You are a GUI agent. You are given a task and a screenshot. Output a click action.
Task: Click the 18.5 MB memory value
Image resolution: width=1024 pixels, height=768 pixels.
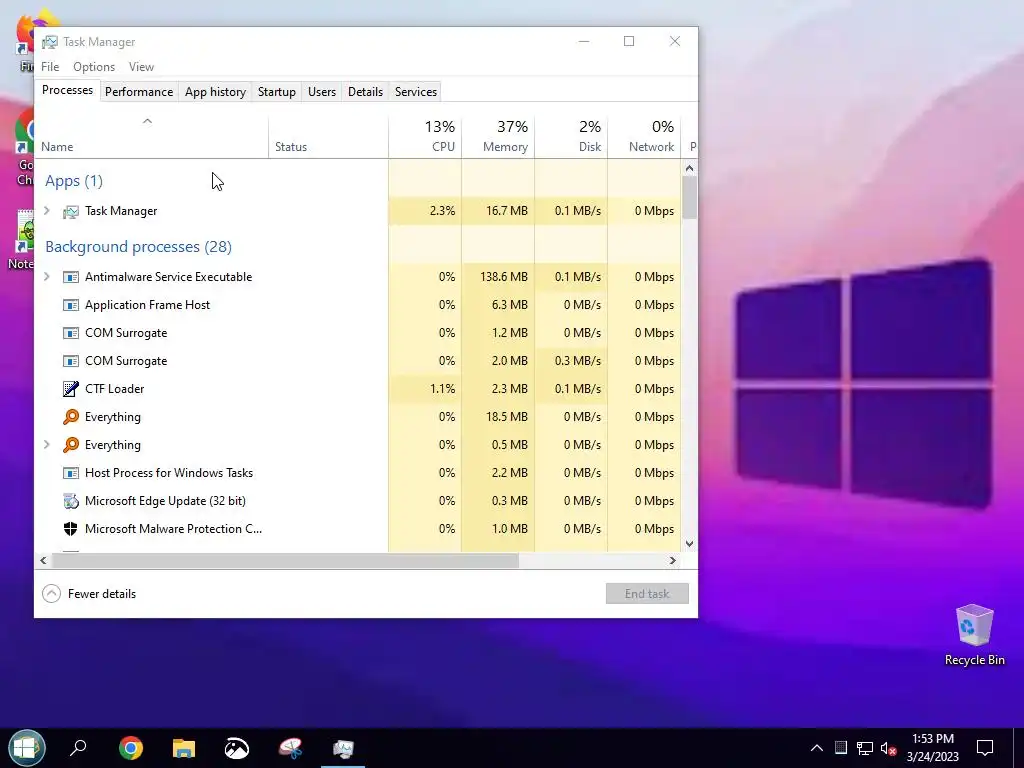click(507, 417)
